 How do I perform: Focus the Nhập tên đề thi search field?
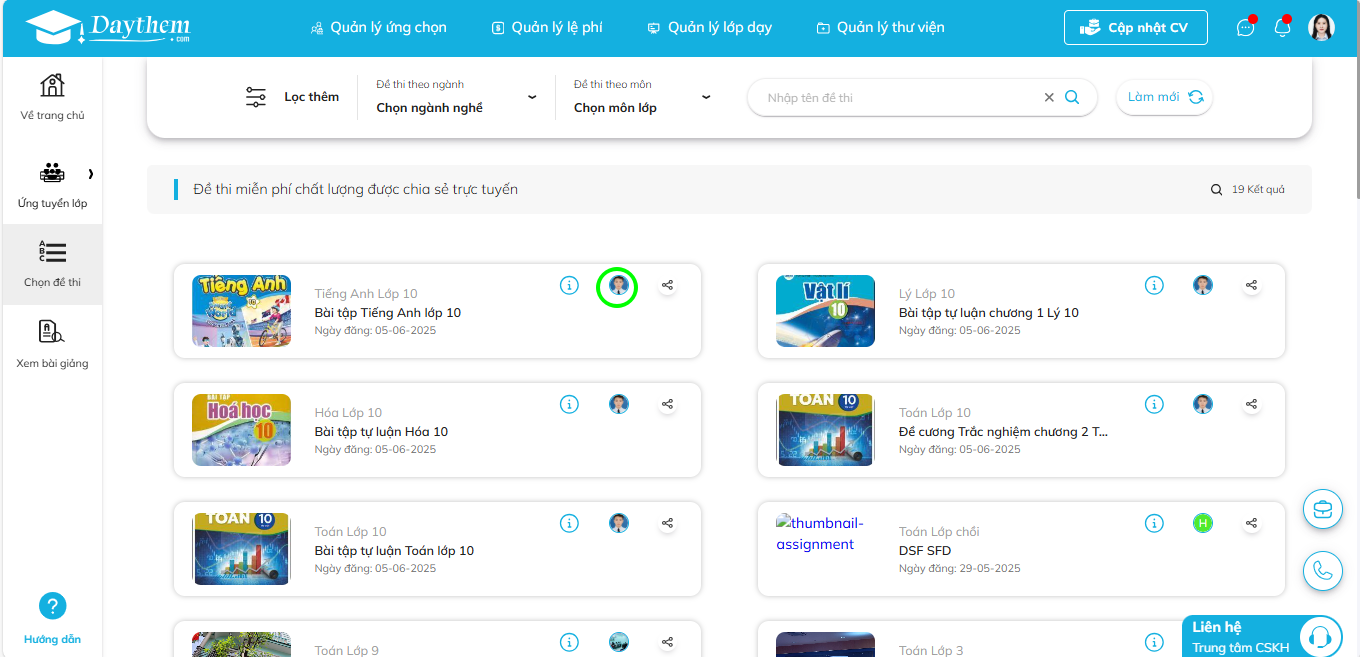[x=900, y=97]
